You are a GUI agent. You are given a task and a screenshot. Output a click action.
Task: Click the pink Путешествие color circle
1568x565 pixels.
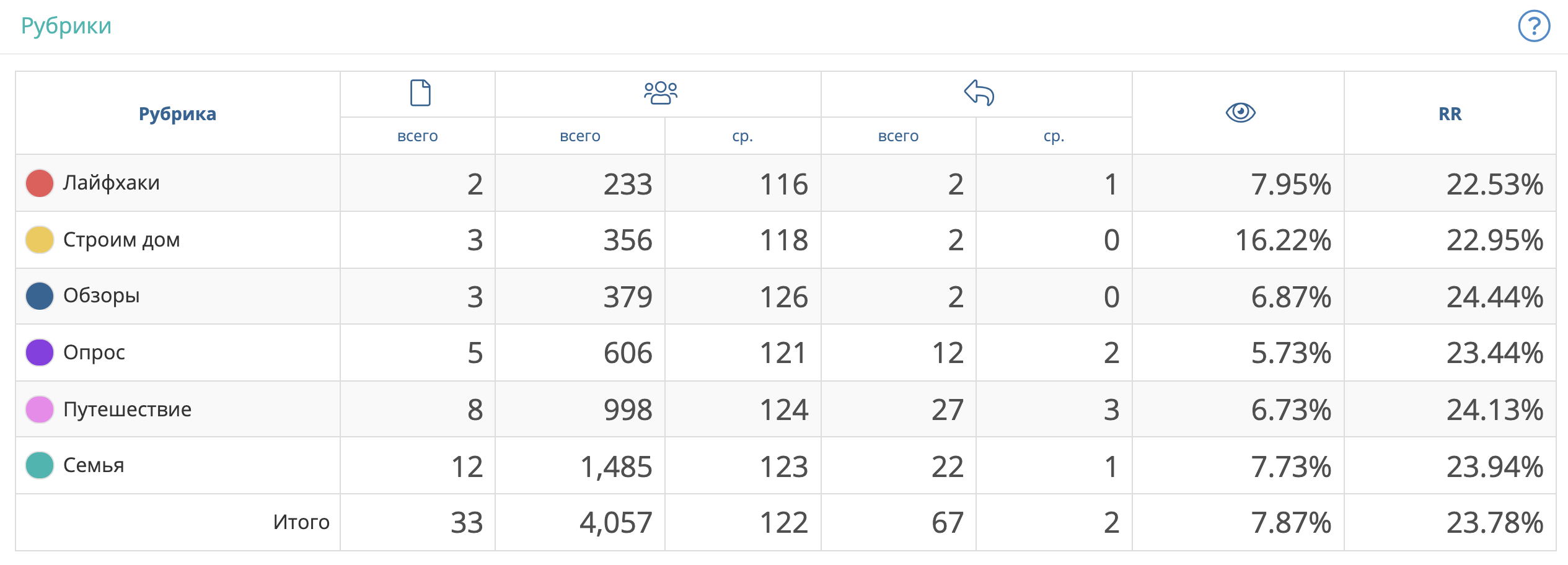40,410
